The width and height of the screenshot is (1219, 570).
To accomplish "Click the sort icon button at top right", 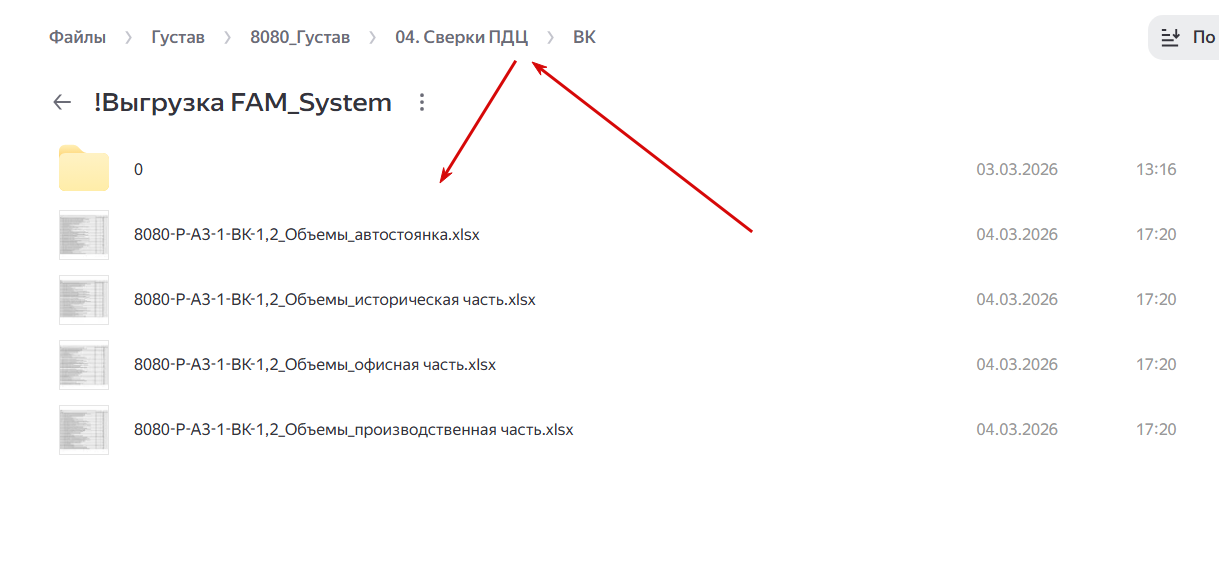I will point(1170,38).
